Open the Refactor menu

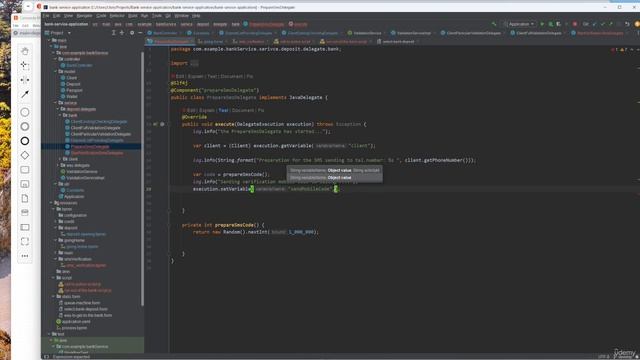(x=117, y=16)
